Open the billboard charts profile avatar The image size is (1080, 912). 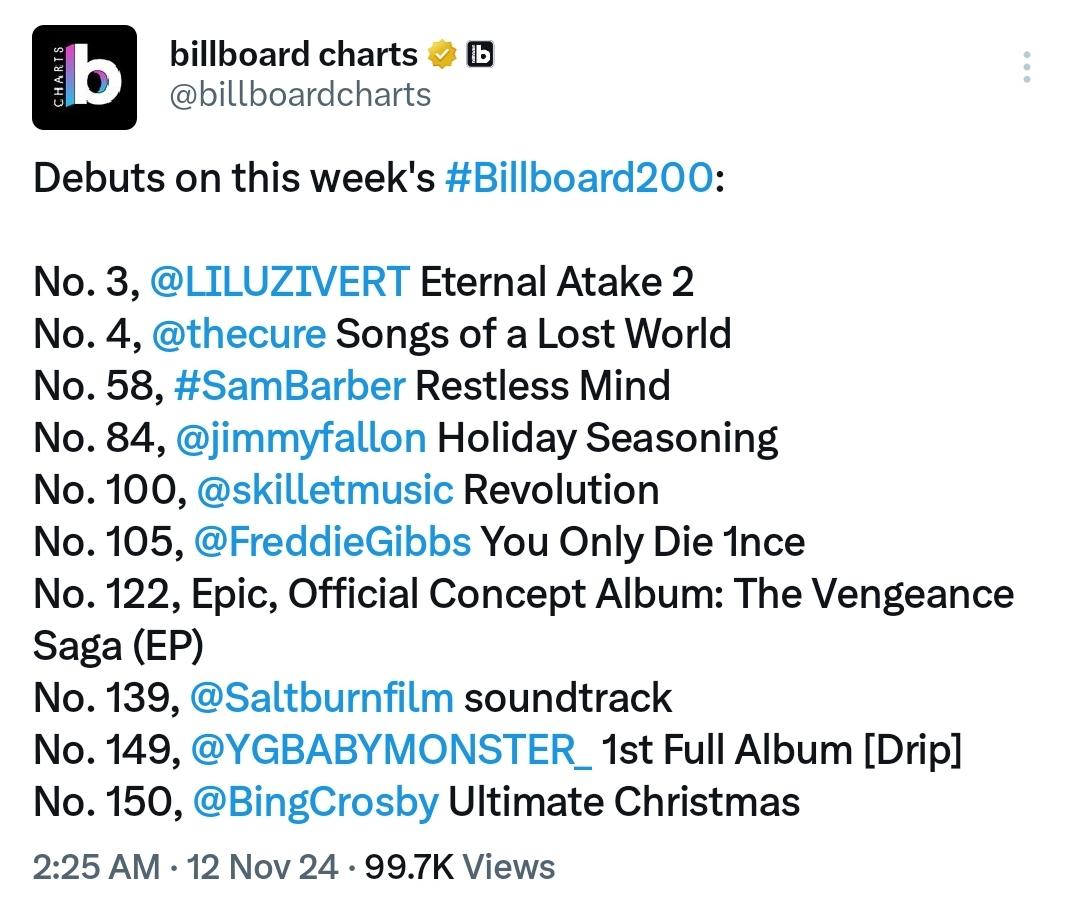84,77
